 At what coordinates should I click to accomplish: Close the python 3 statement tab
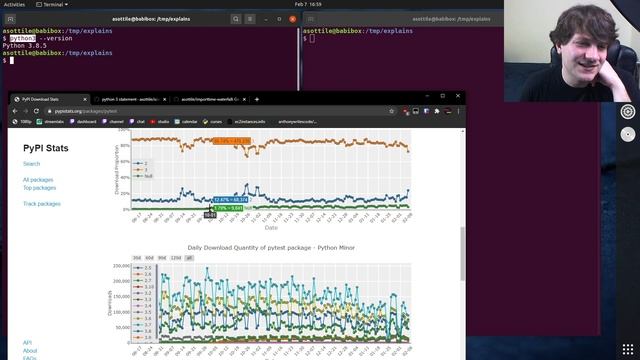164,99
